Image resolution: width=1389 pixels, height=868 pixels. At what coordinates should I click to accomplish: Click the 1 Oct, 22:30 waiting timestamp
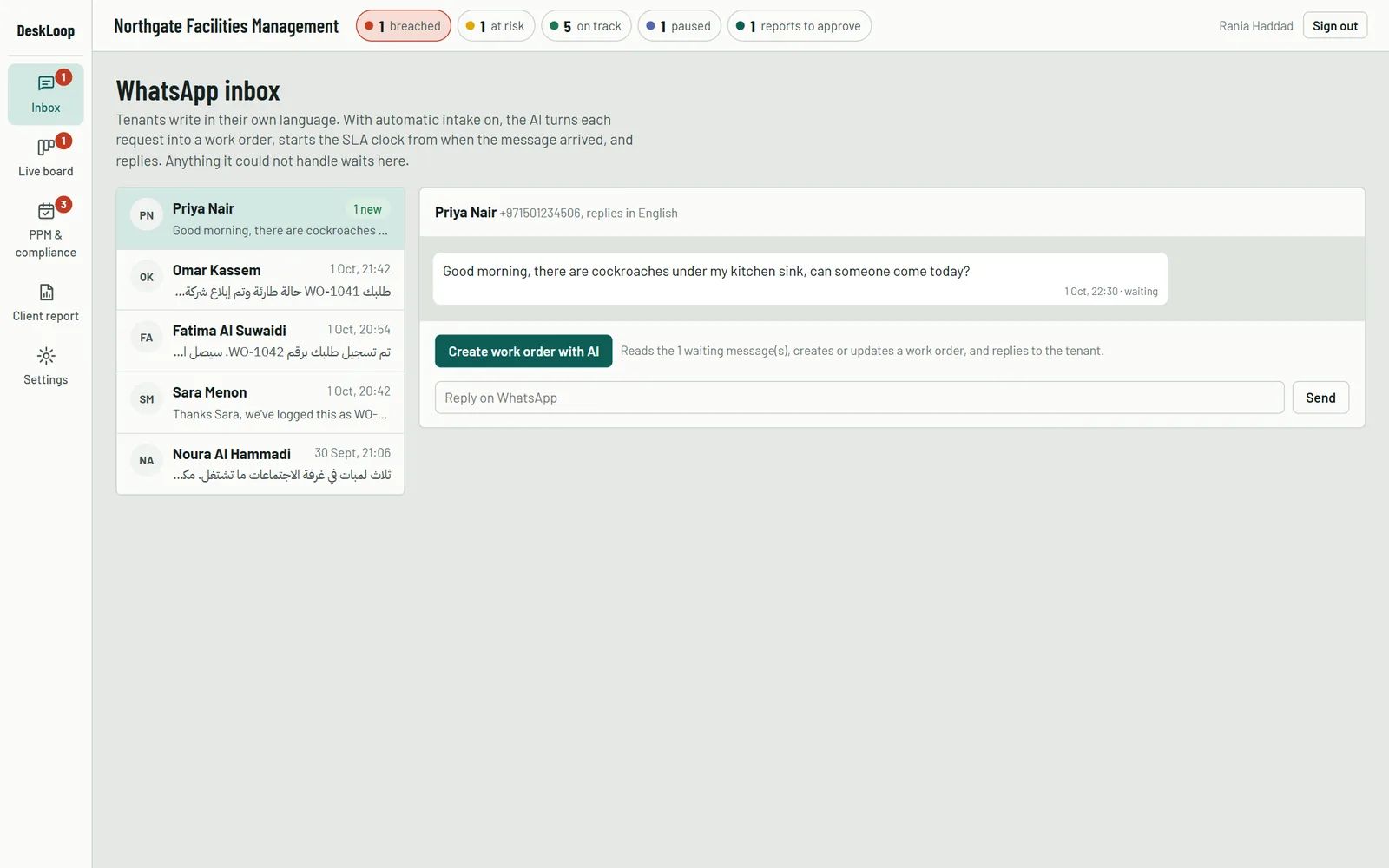(x=1111, y=292)
